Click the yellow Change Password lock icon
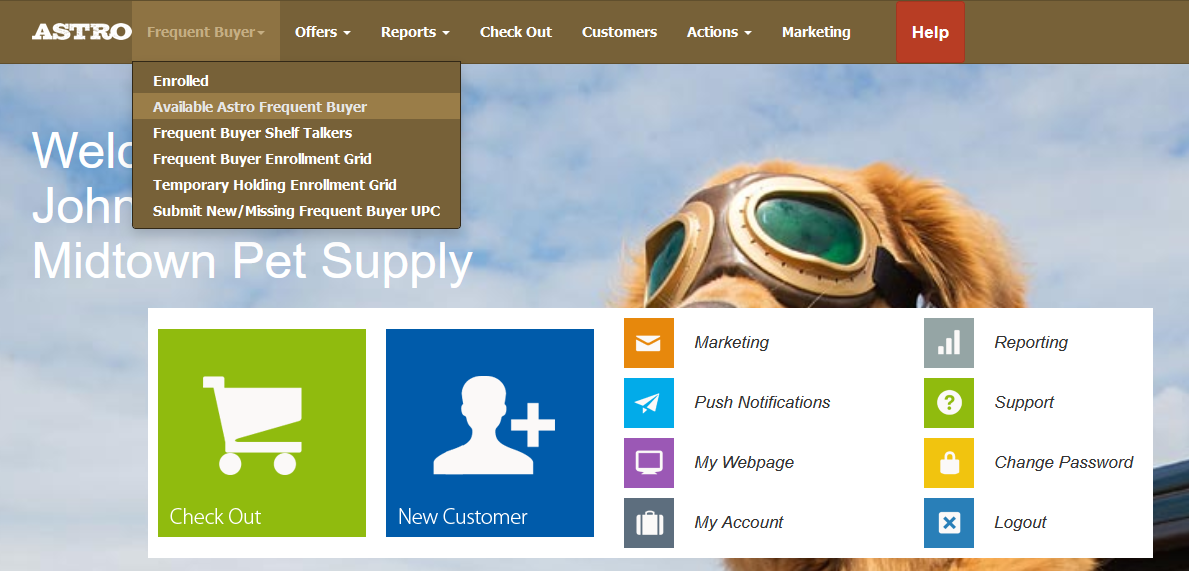 [948, 463]
